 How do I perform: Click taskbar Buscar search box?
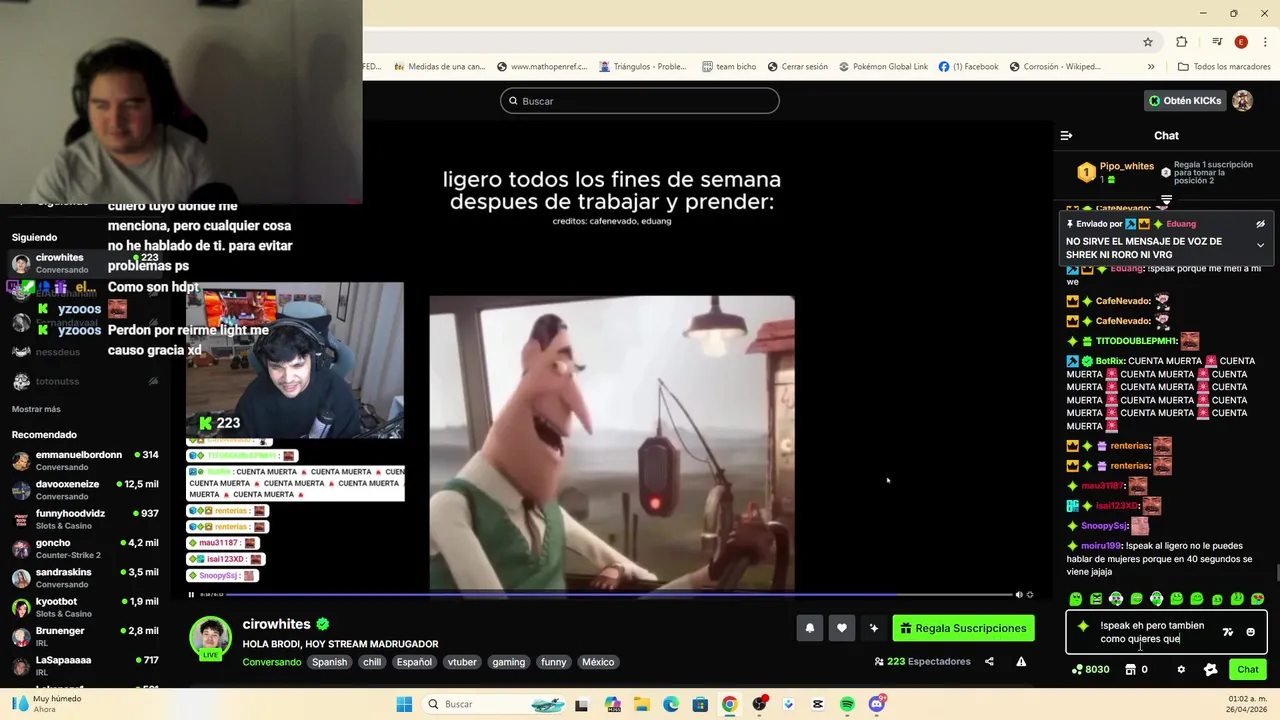(x=494, y=704)
